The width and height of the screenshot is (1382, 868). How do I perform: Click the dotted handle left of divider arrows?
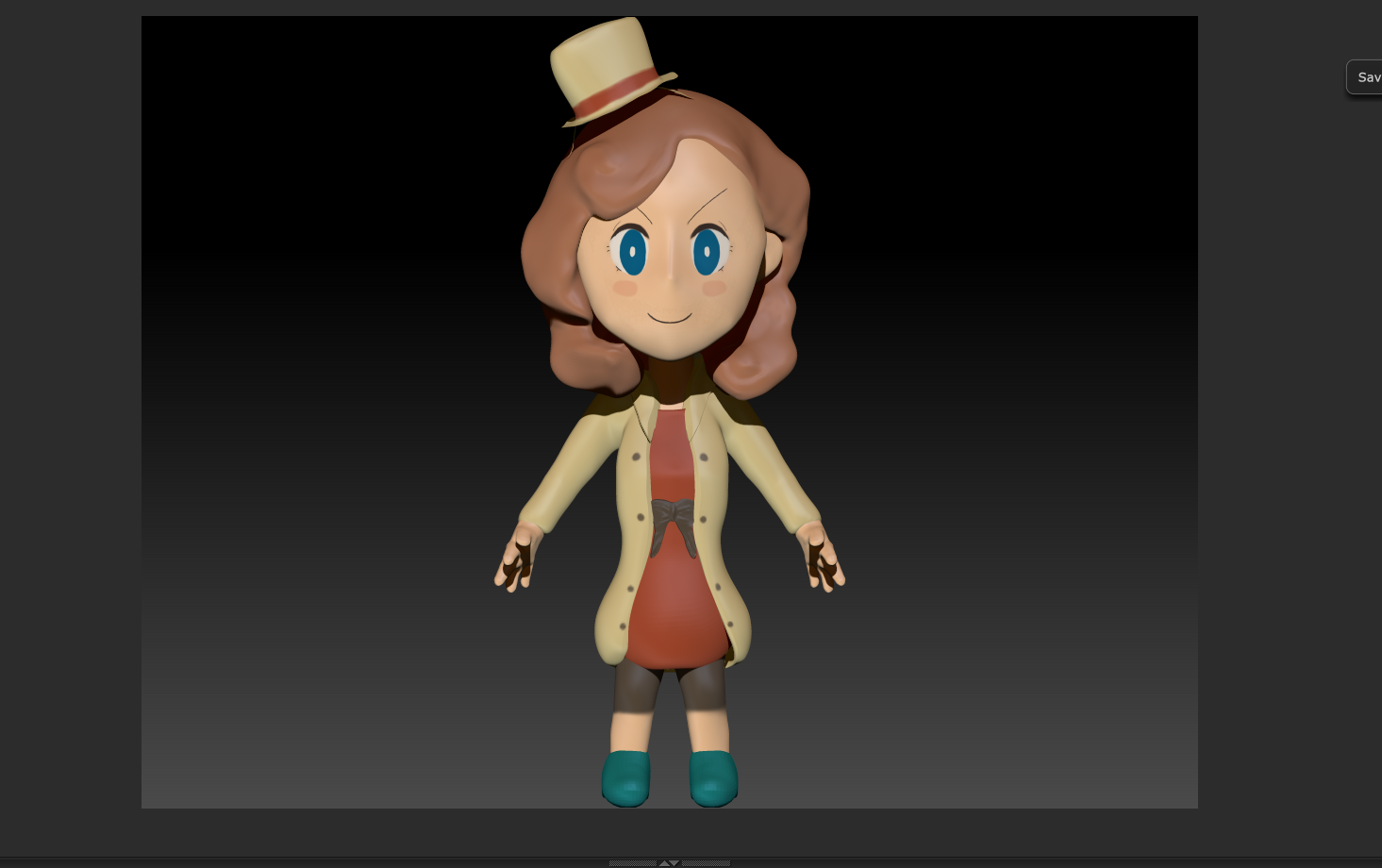point(632,862)
